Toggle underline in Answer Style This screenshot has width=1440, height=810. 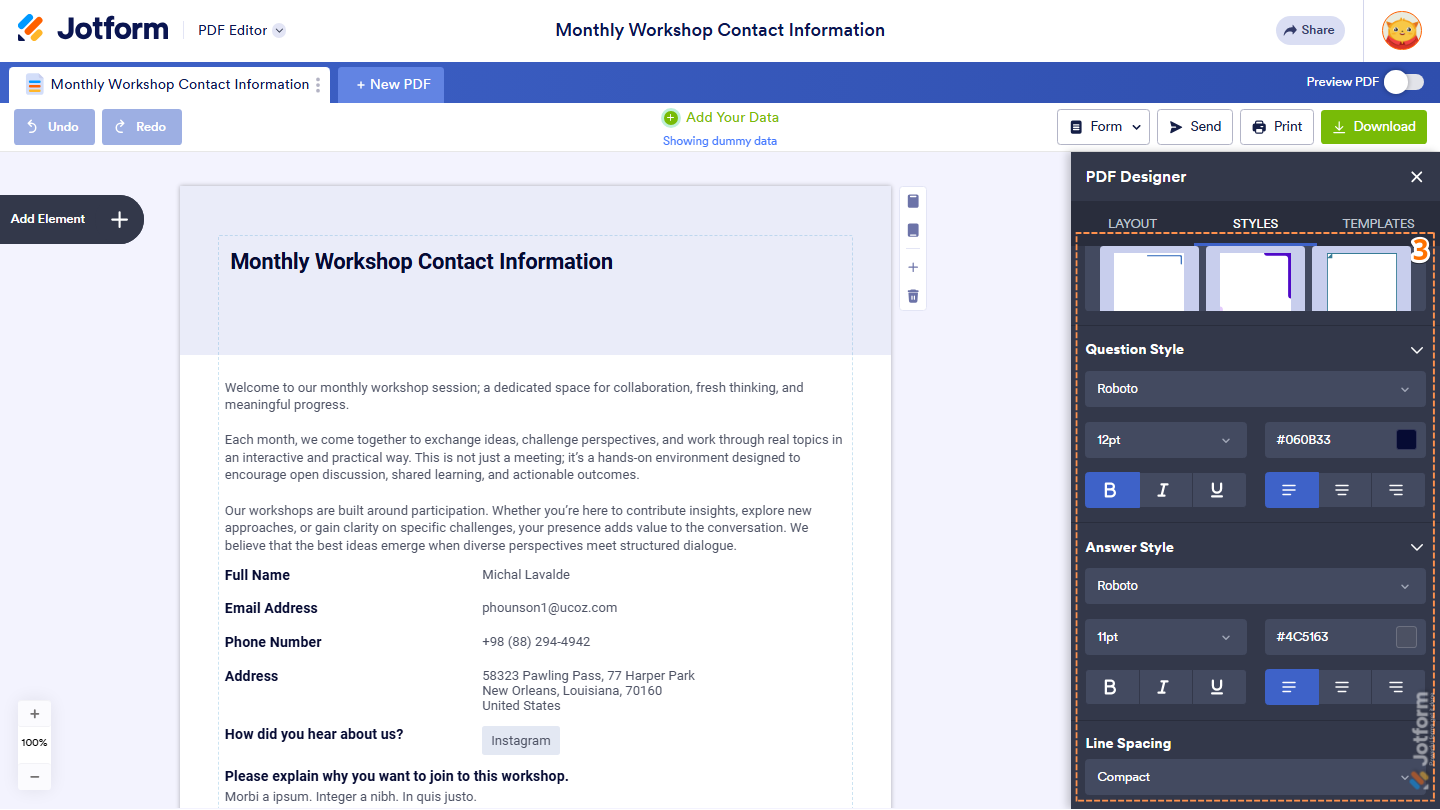pos(1219,687)
